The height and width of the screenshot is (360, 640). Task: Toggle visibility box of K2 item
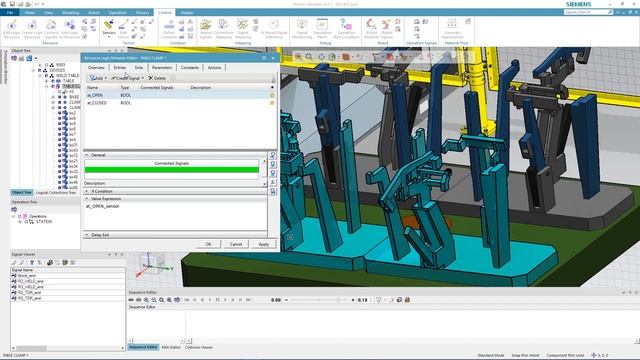tap(60, 92)
